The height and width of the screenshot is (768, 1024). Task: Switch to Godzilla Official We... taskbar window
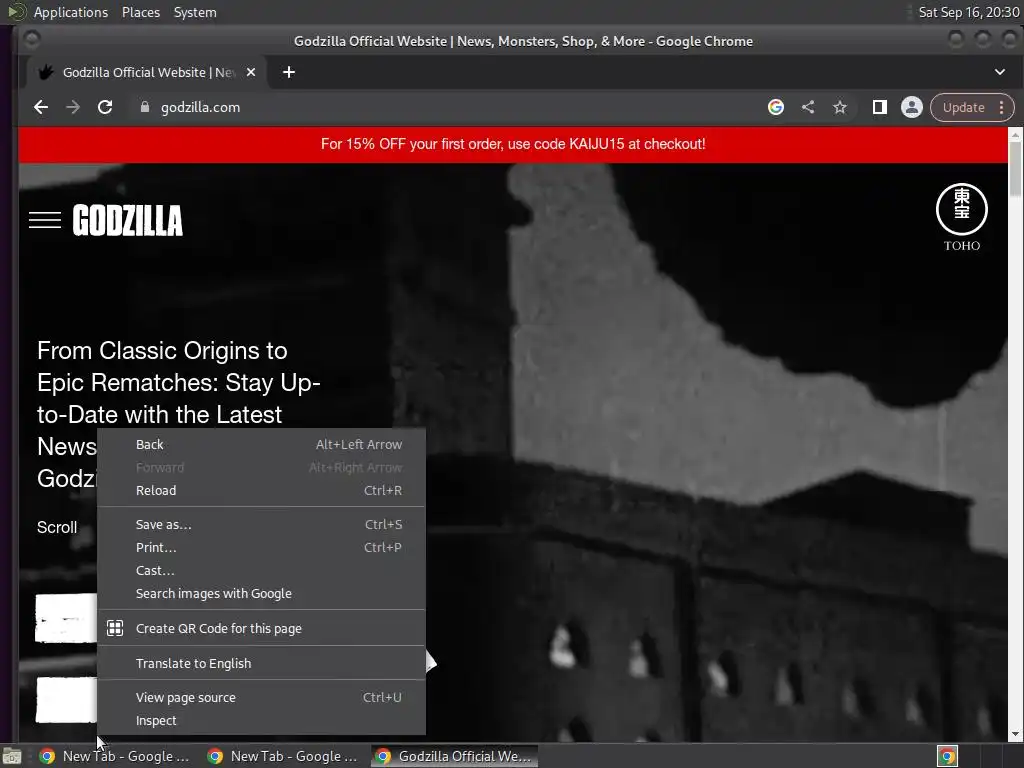(455, 756)
